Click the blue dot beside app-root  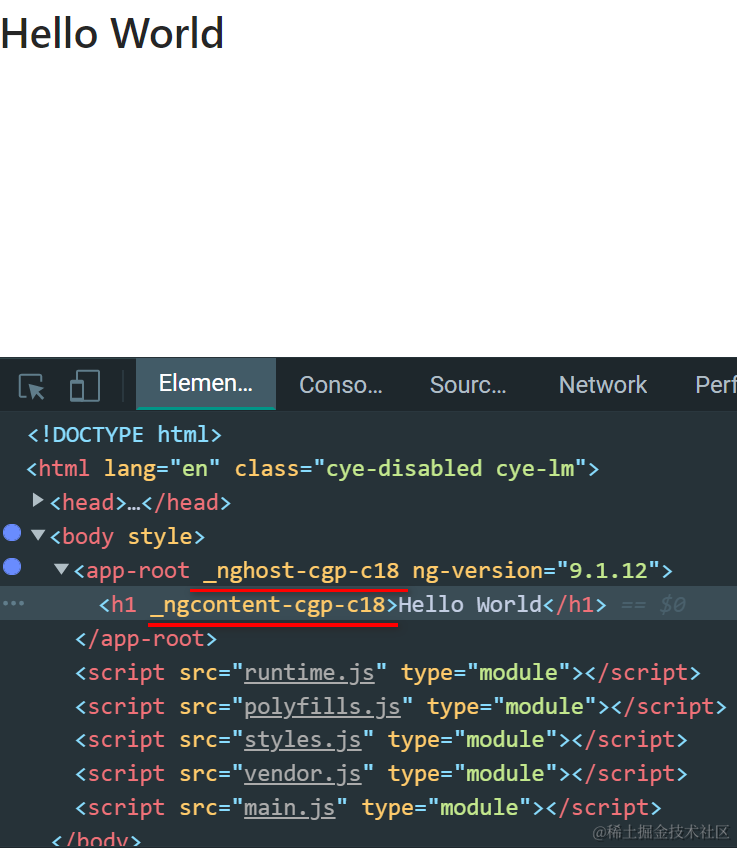point(12,567)
